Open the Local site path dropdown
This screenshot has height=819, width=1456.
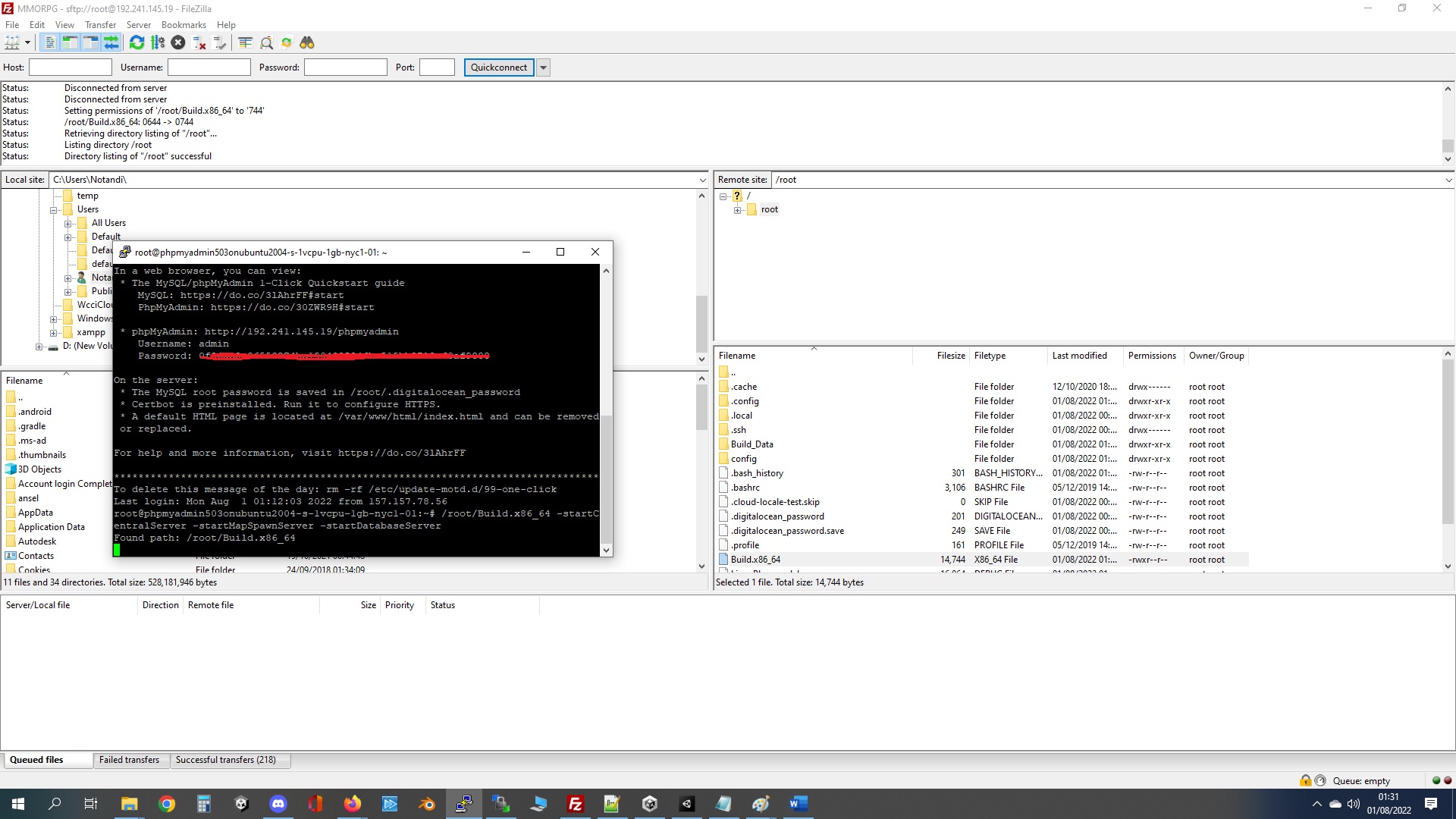point(703,180)
